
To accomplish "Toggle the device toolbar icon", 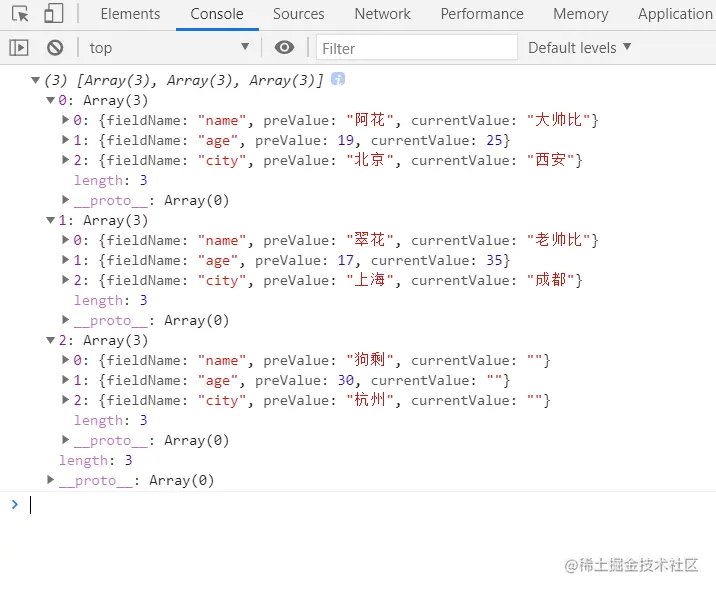I will [x=53, y=14].
